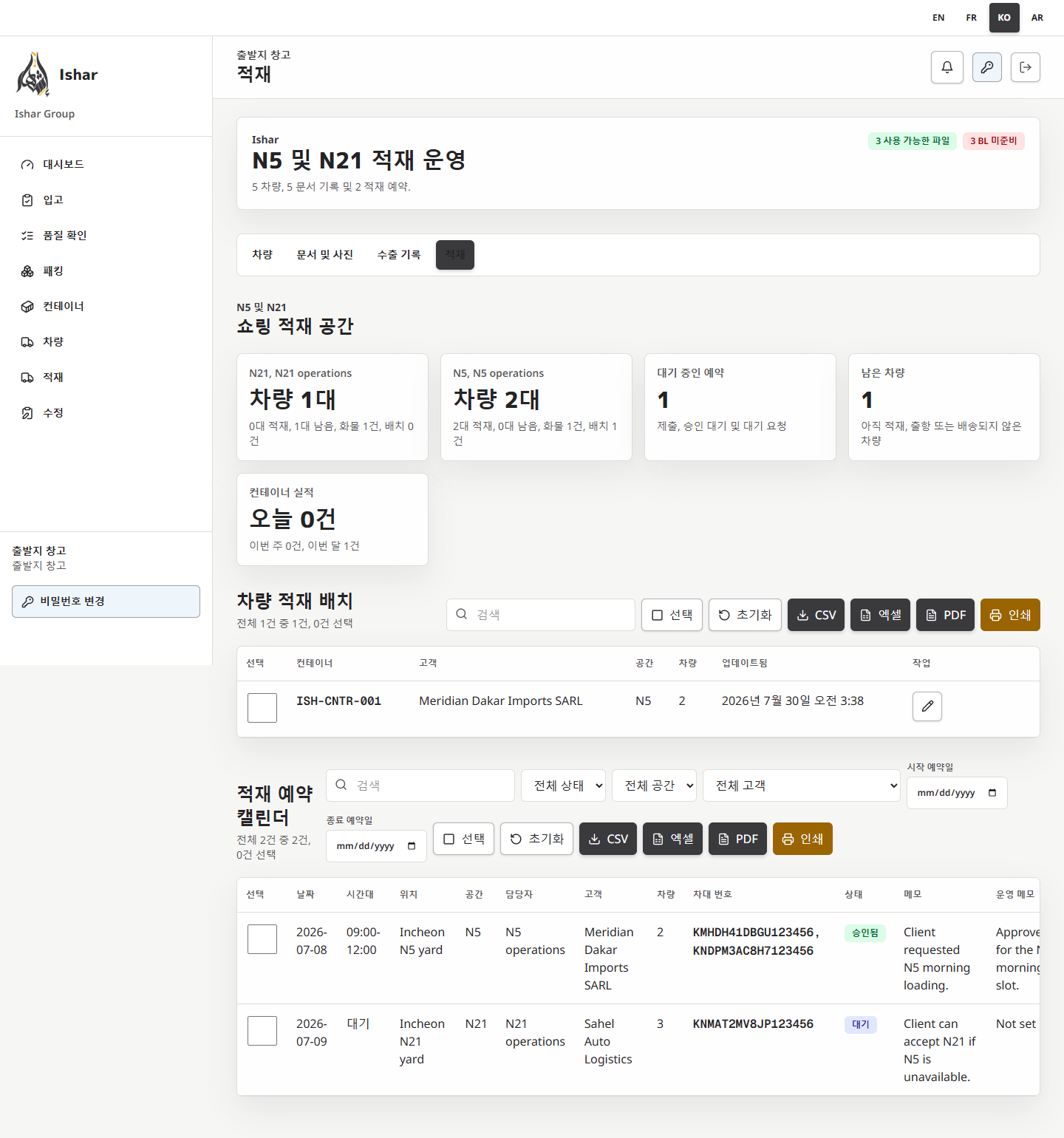Print the 적재 예약 캘린더
This screenshot has width=1064, height=1138.
pos(802,839)
